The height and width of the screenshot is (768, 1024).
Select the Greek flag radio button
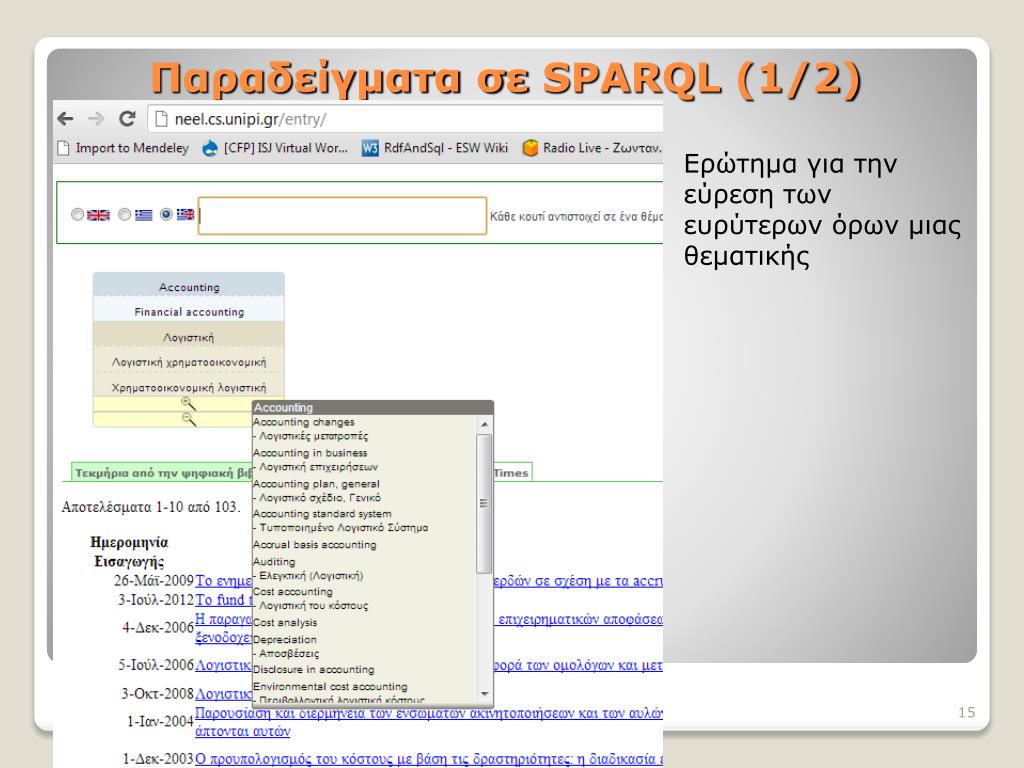124,214
